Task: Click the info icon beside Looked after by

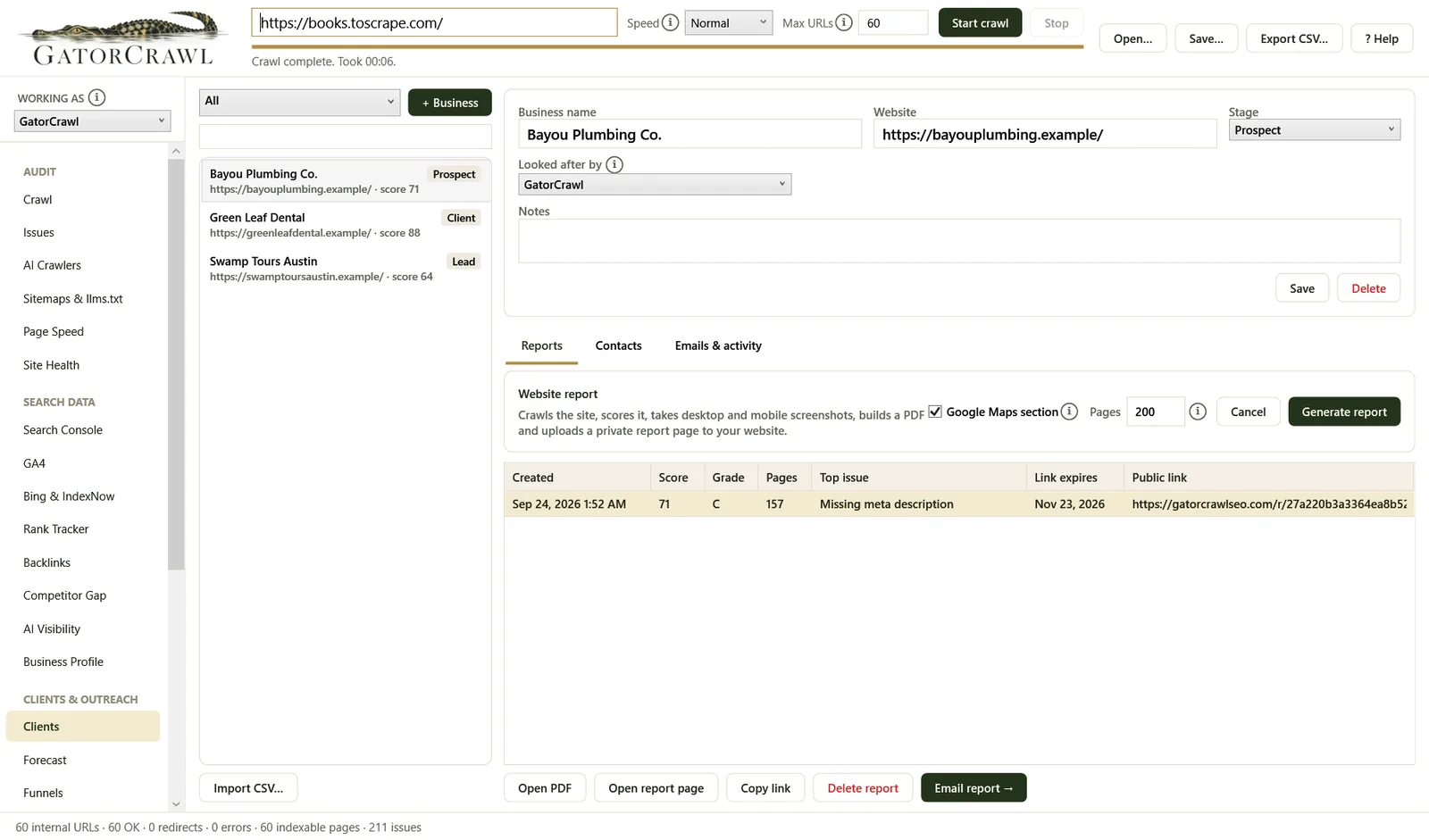Action: click(614, 164)
